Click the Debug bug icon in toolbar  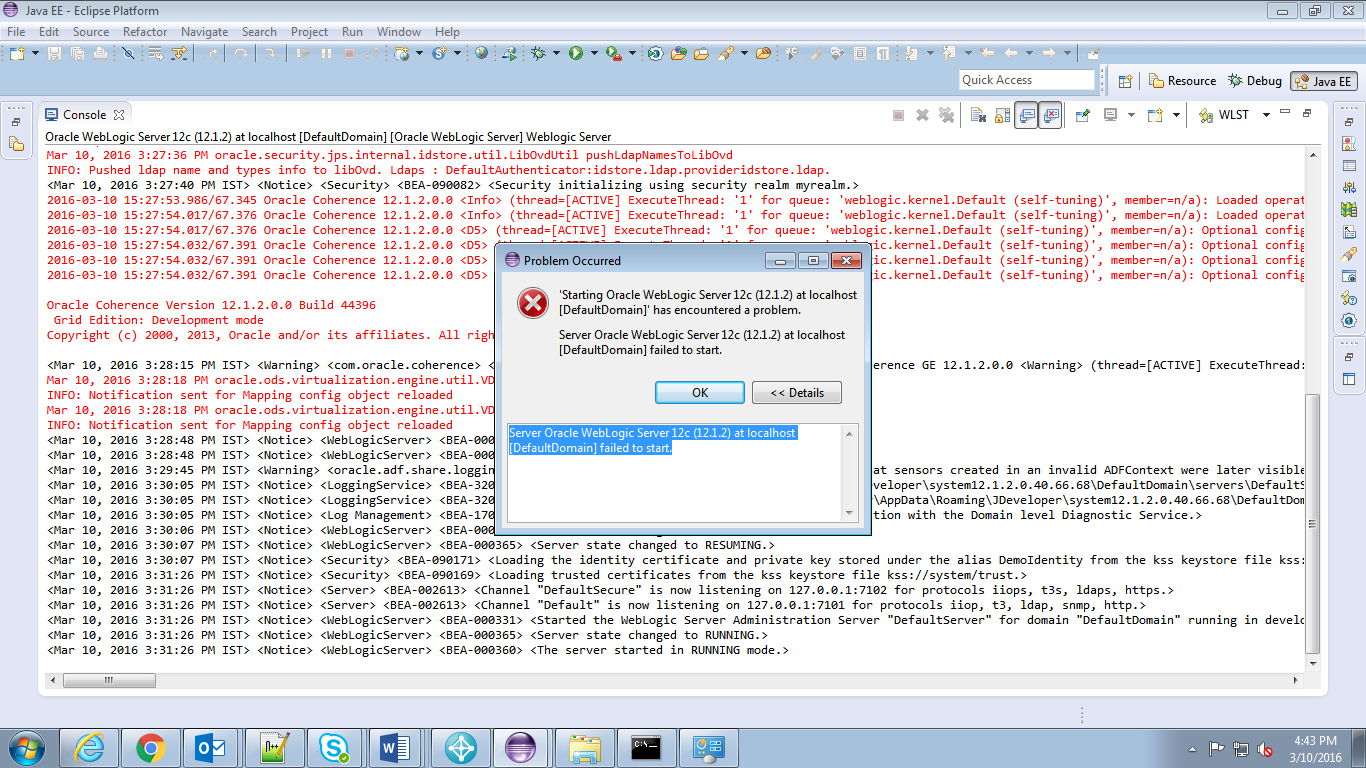pos(538,53)
